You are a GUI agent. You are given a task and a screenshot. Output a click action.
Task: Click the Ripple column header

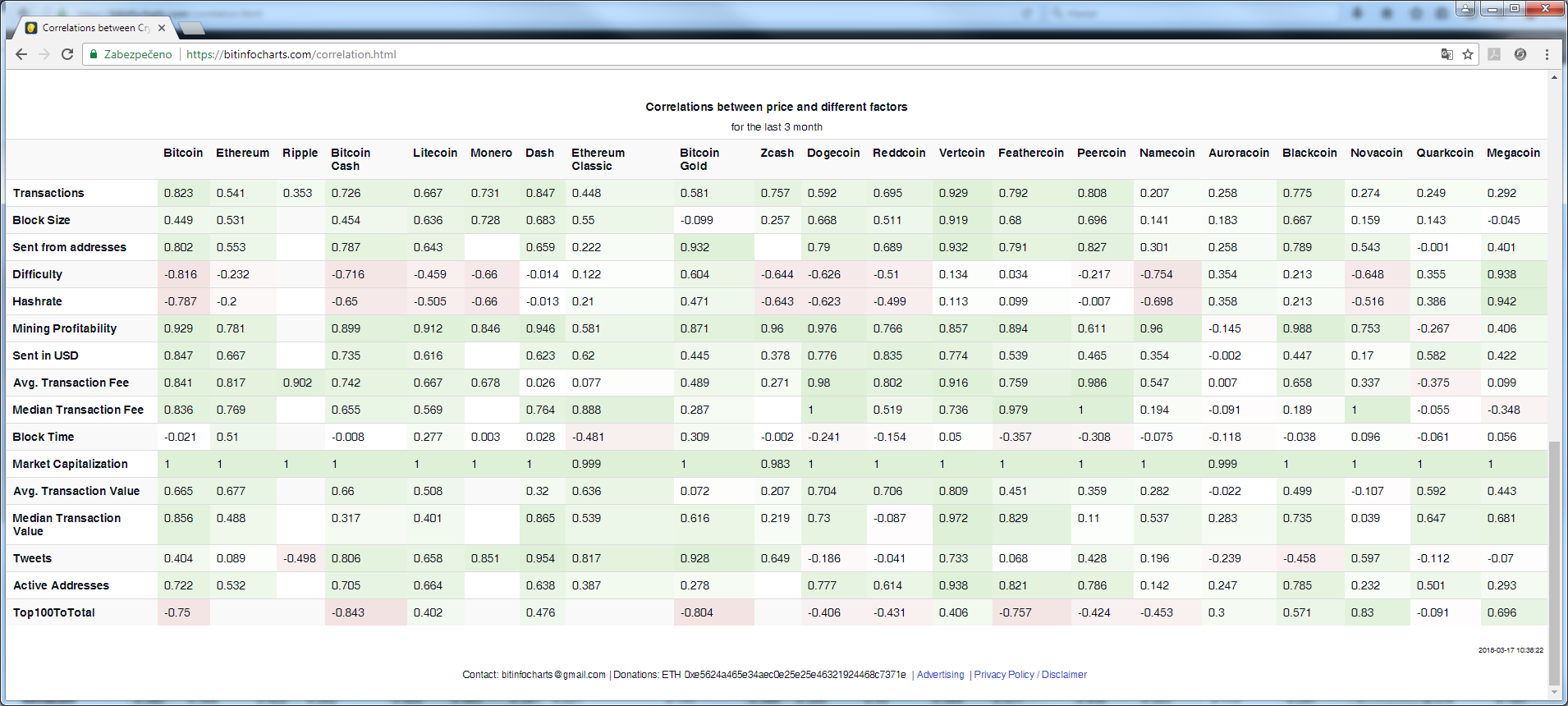tap(300, 153)
